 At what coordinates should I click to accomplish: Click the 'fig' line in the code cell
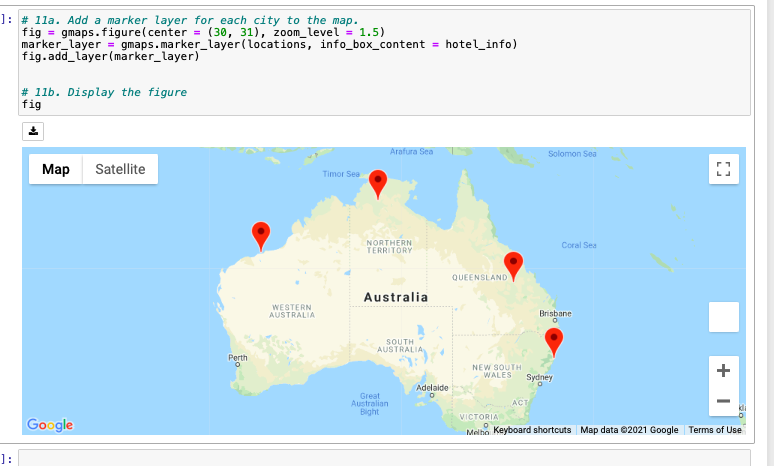coord(32,104)
